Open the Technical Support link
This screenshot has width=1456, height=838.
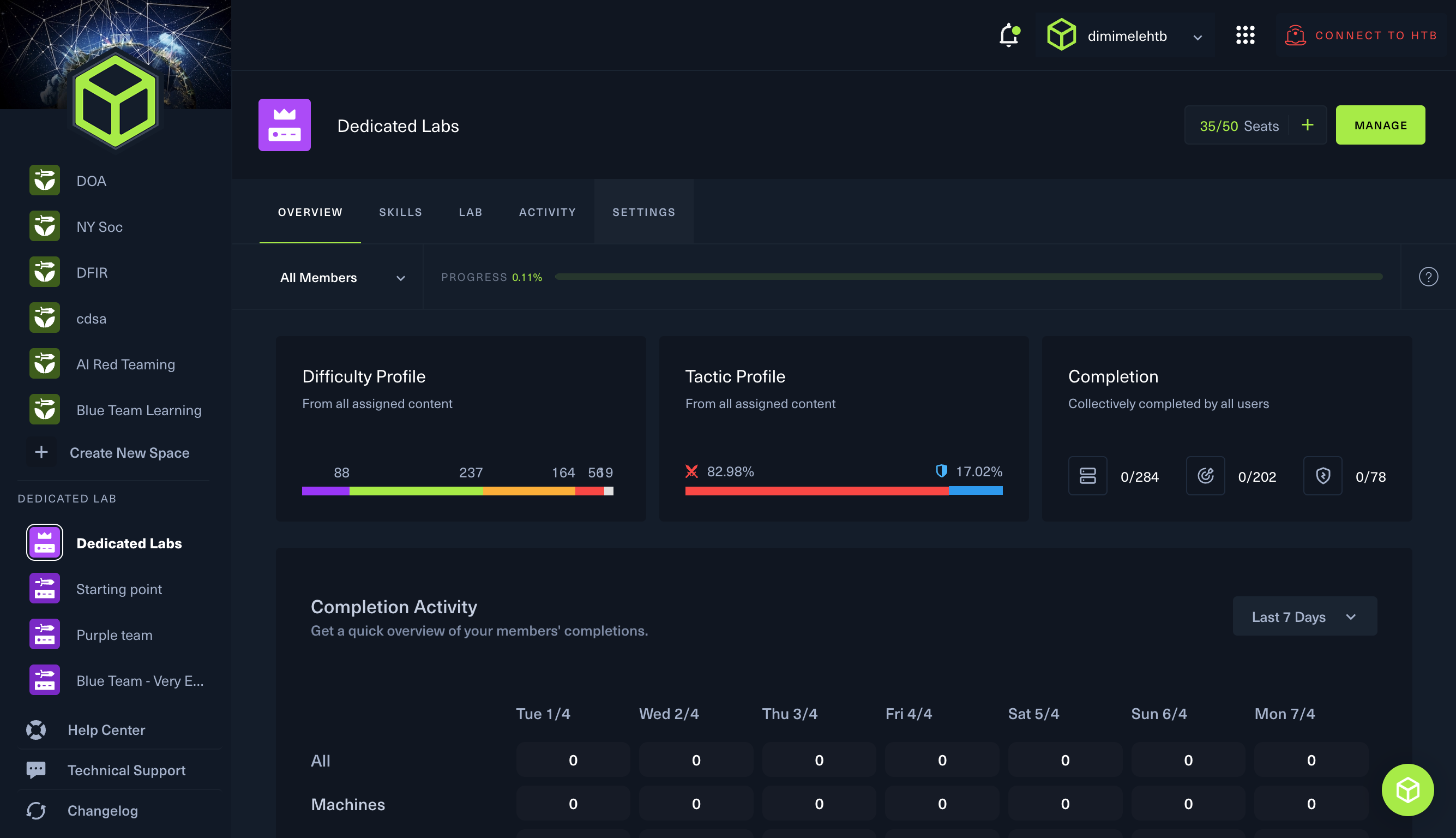point(127,770)
